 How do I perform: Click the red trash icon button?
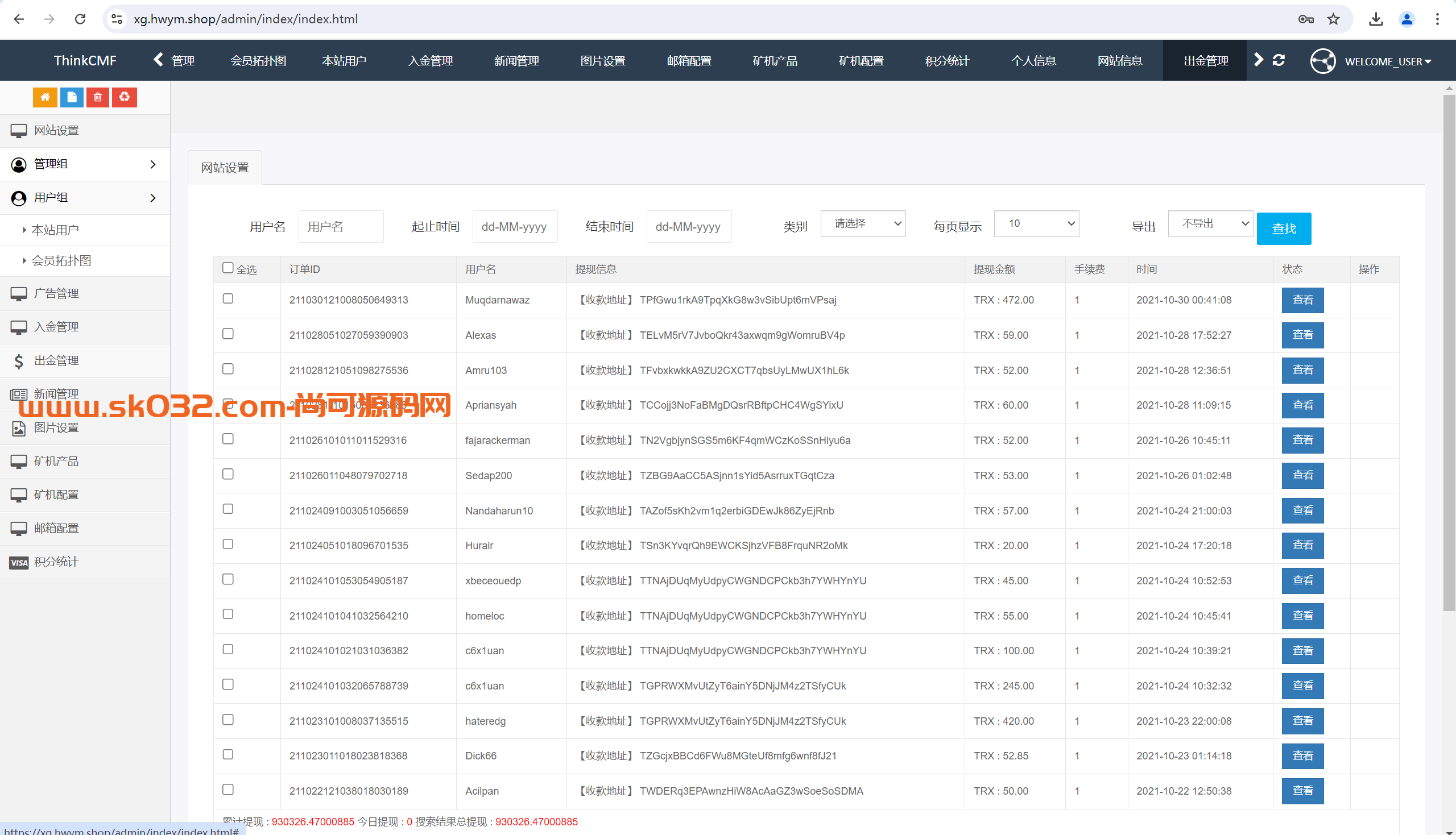(x=98, y=97)
